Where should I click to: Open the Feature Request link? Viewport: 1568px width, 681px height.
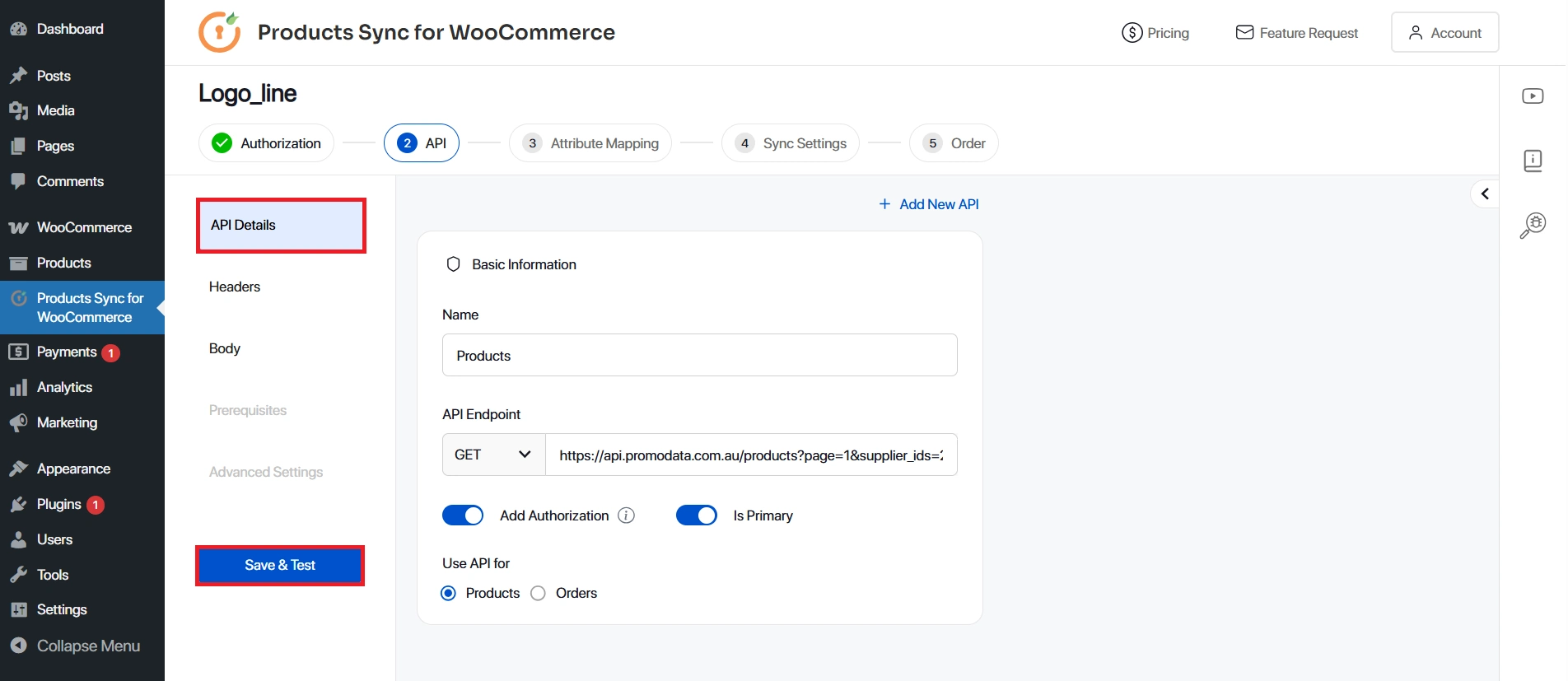coord(1297,33)
